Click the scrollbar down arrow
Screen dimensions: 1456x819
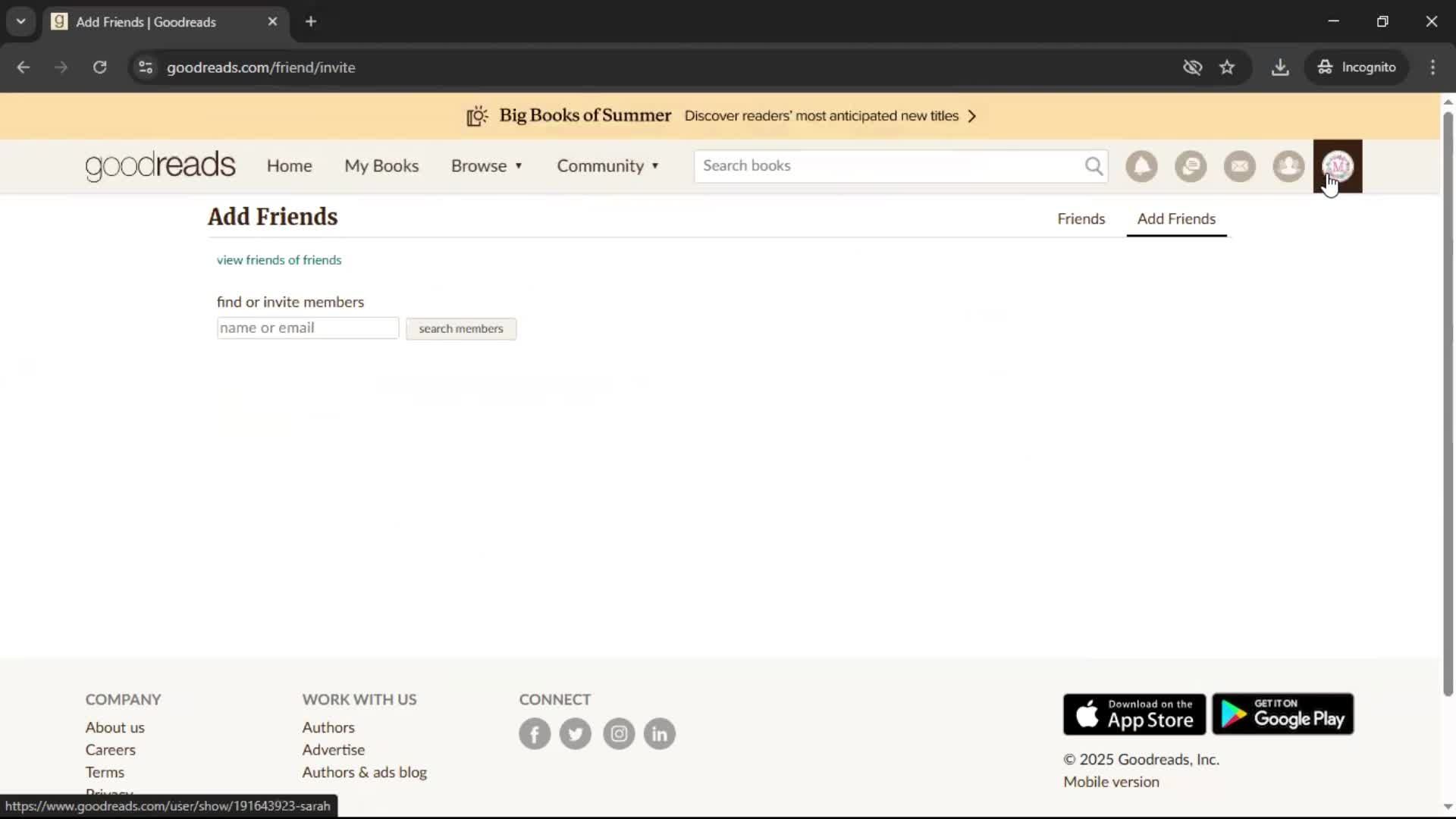click(1448, 807)
